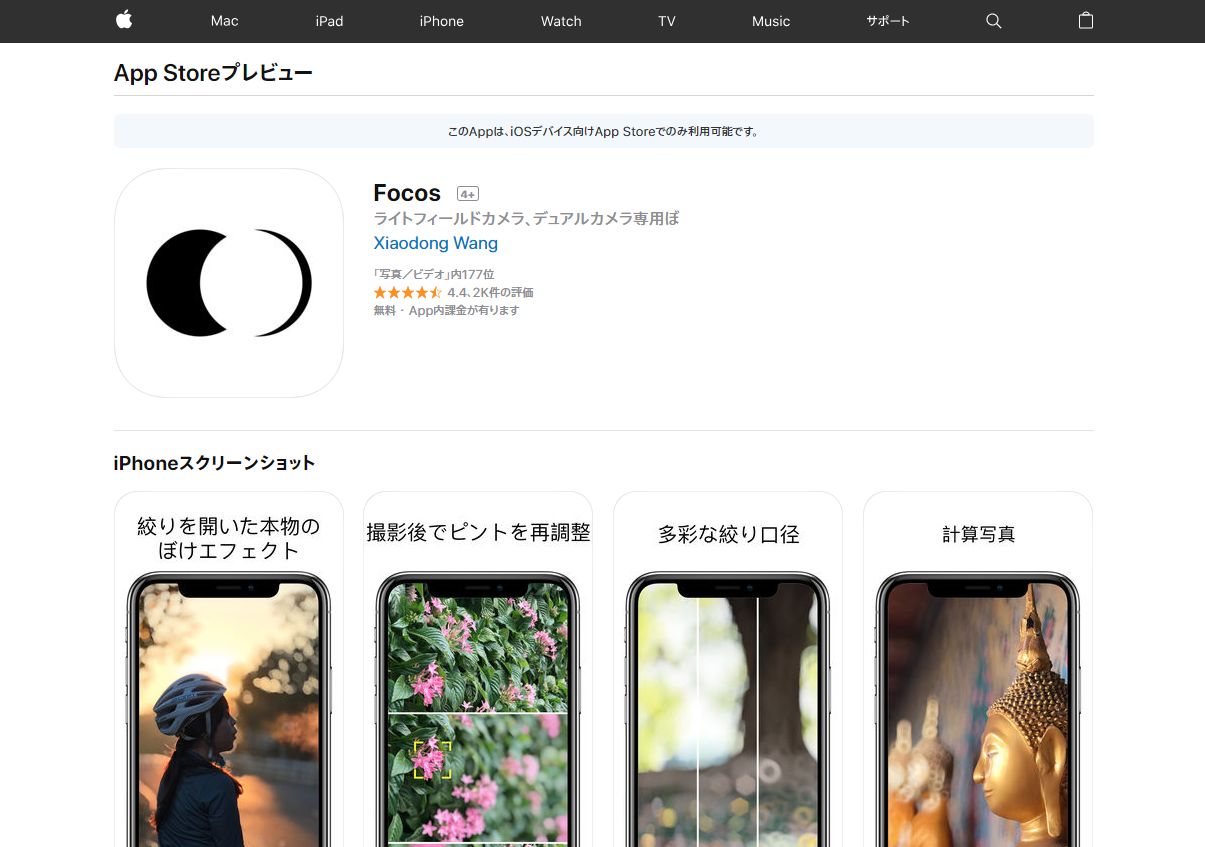Screen dimensions: 1205x847
Task: Navigate to Music in top bar
Action: click(x=771, y=21)
